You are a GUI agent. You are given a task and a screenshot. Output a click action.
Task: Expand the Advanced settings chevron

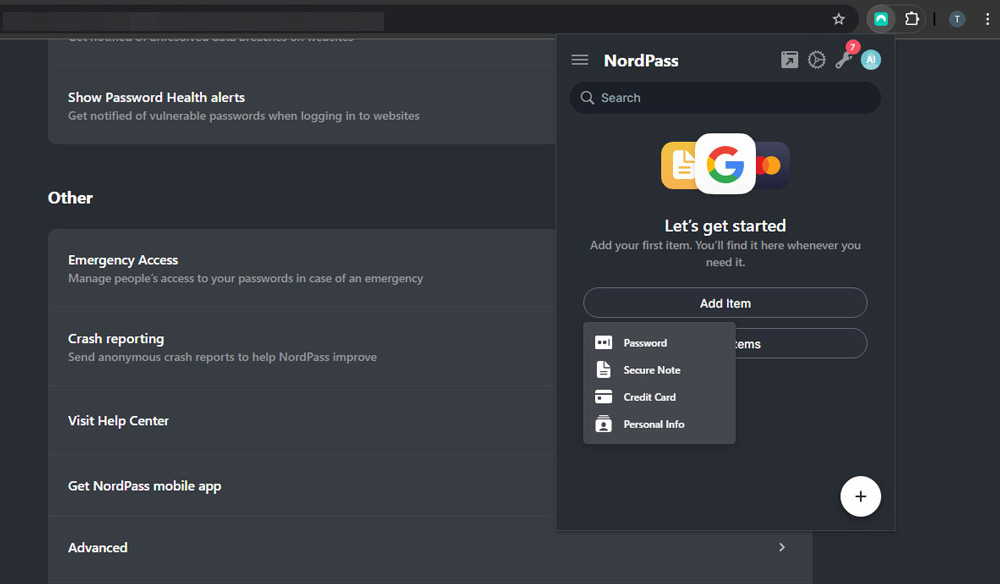782,547
